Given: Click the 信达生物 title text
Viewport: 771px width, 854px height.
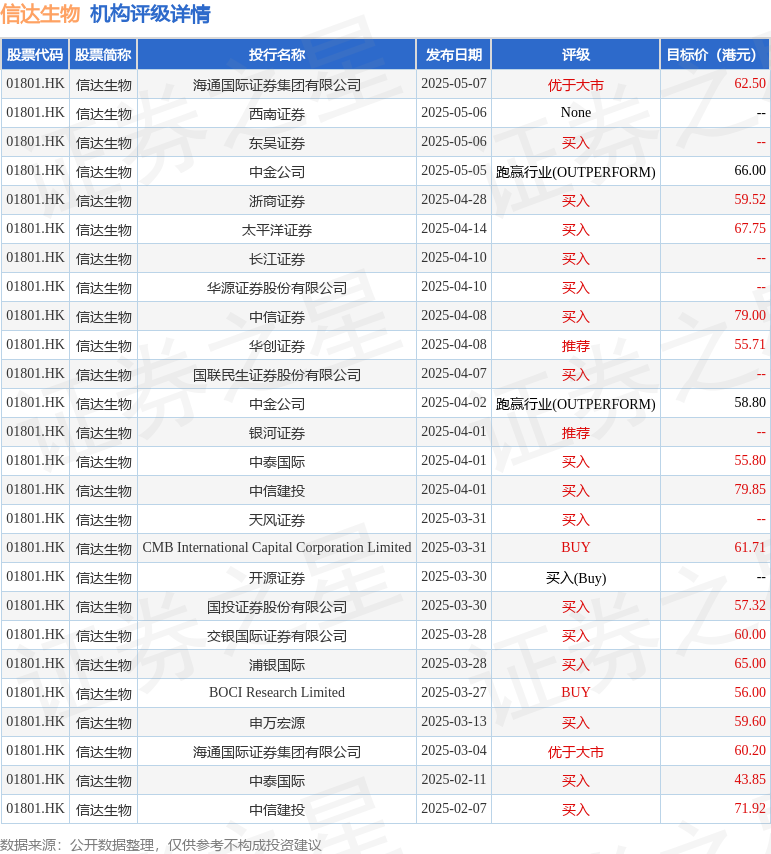Looking at the screenshot, I should [x=40, y=14].
